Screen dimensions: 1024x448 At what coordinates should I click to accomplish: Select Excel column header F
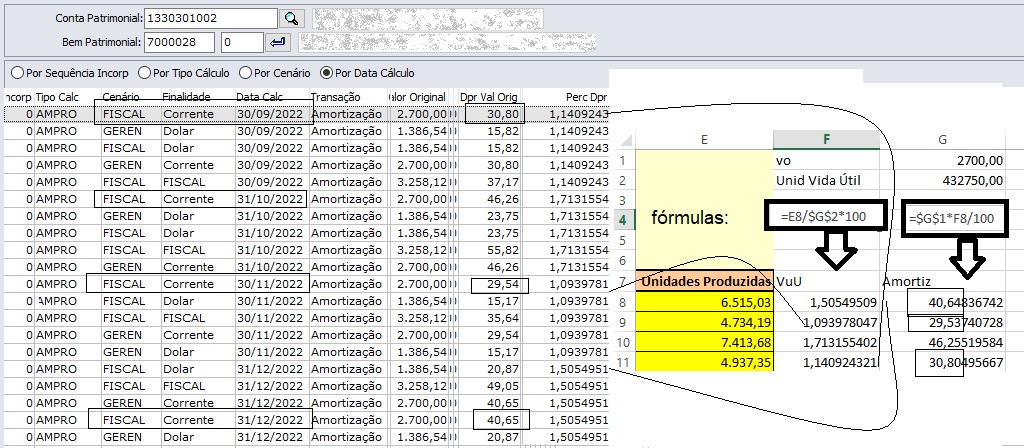point(826,139)
